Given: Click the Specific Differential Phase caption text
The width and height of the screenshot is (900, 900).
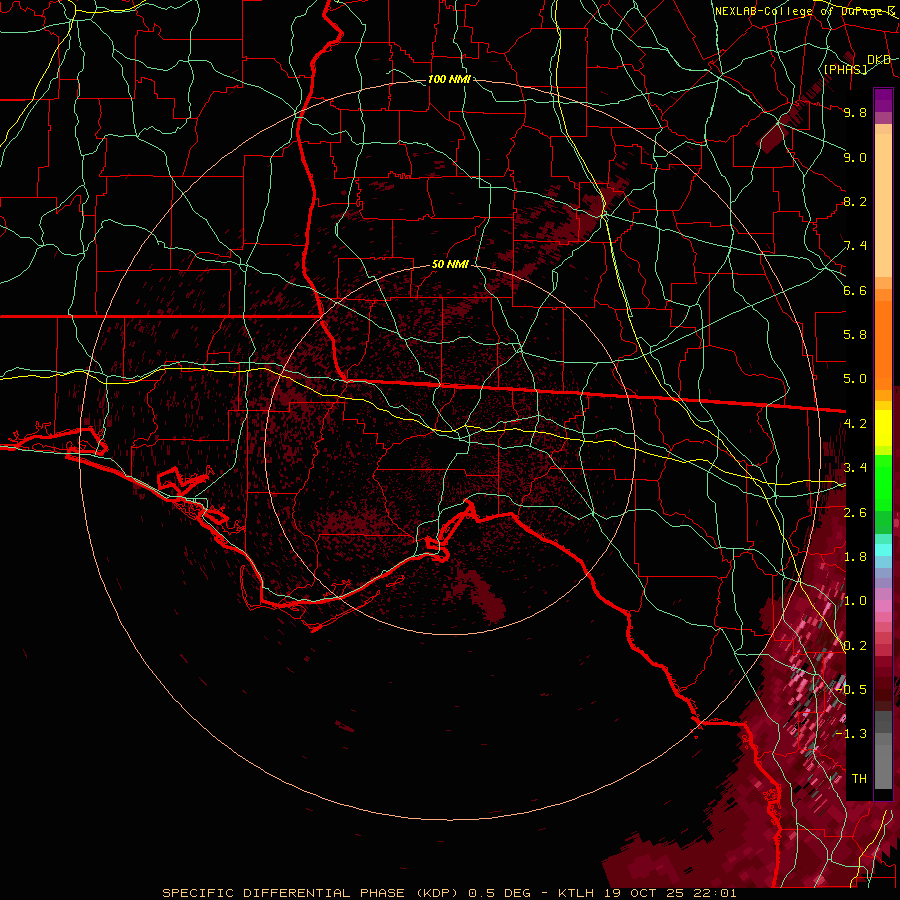Looking at the screenshot, I should coord(449,893).
